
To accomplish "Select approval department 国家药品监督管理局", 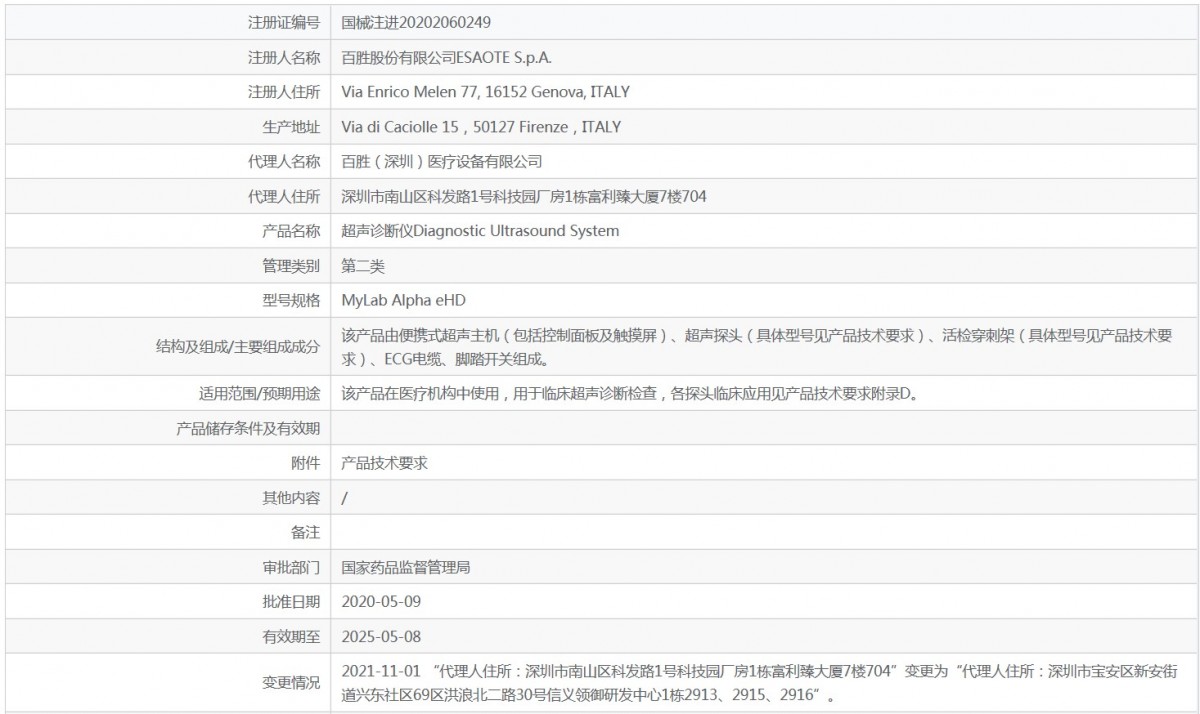I will [x=406, y=567].
